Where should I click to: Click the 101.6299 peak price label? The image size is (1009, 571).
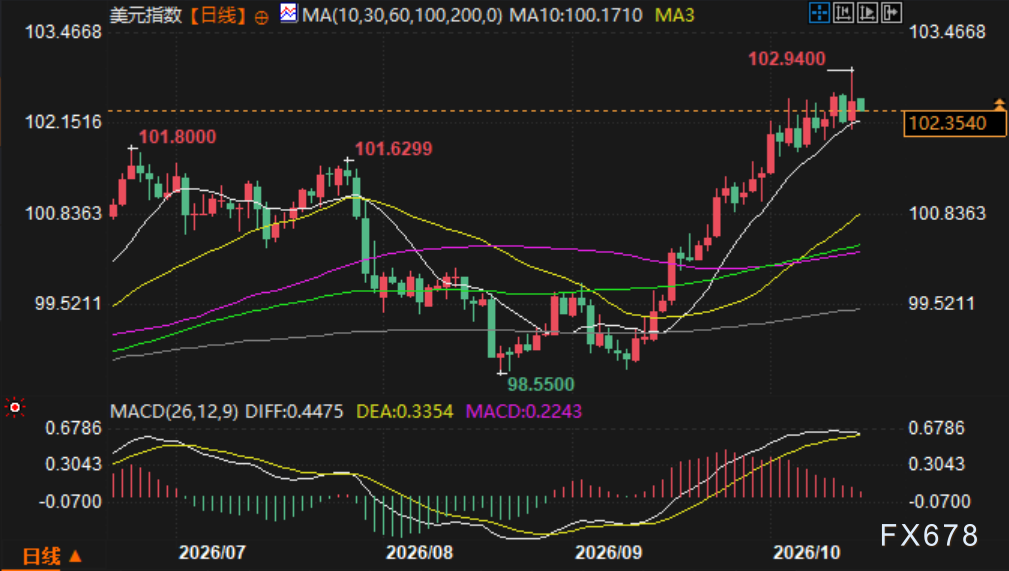(394, 149)
